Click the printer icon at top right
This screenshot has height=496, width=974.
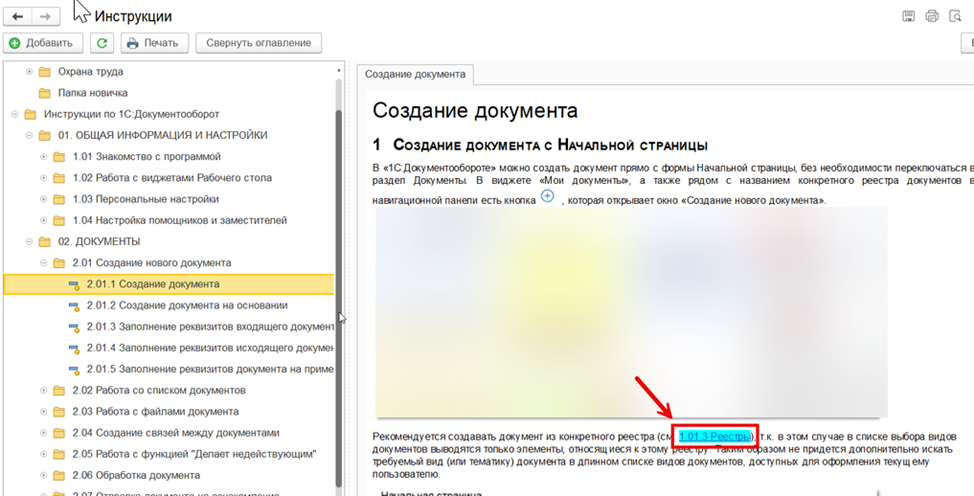pos(931,17)
